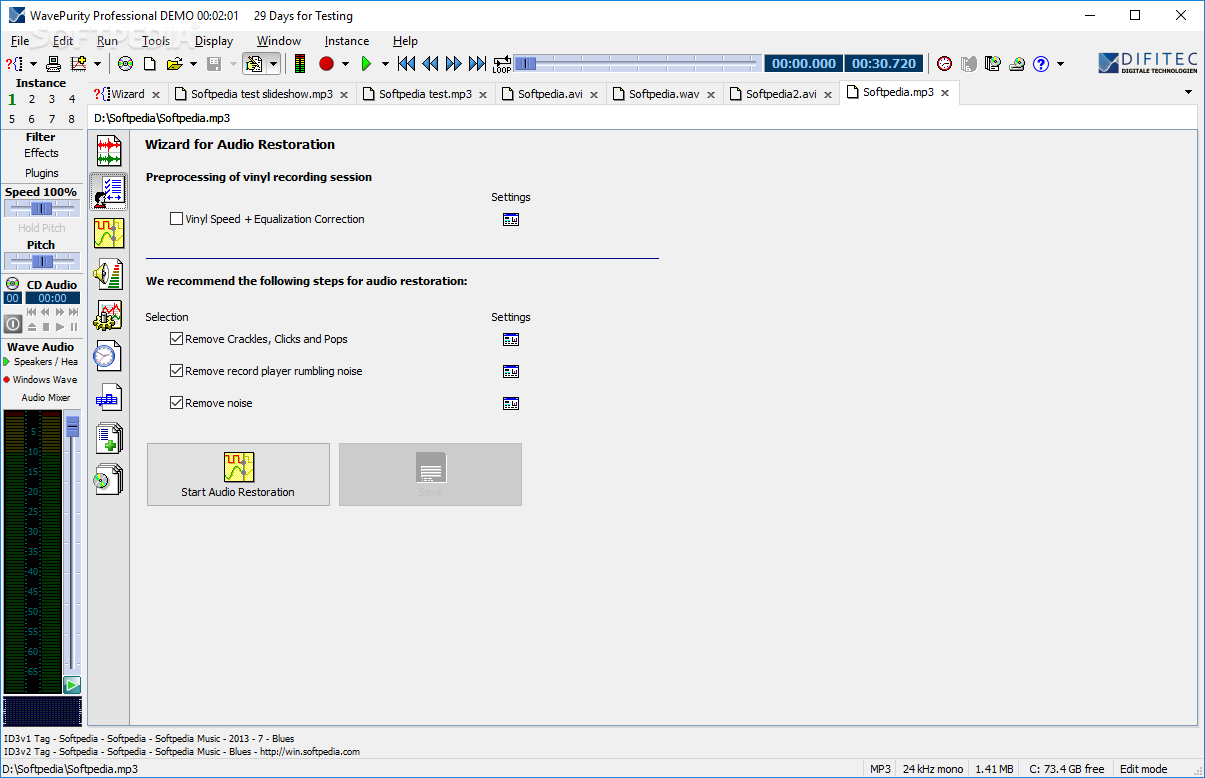Select the gear and graph analysis sidebar icon
Viewport: 1205px width, 778px height.
108,315
